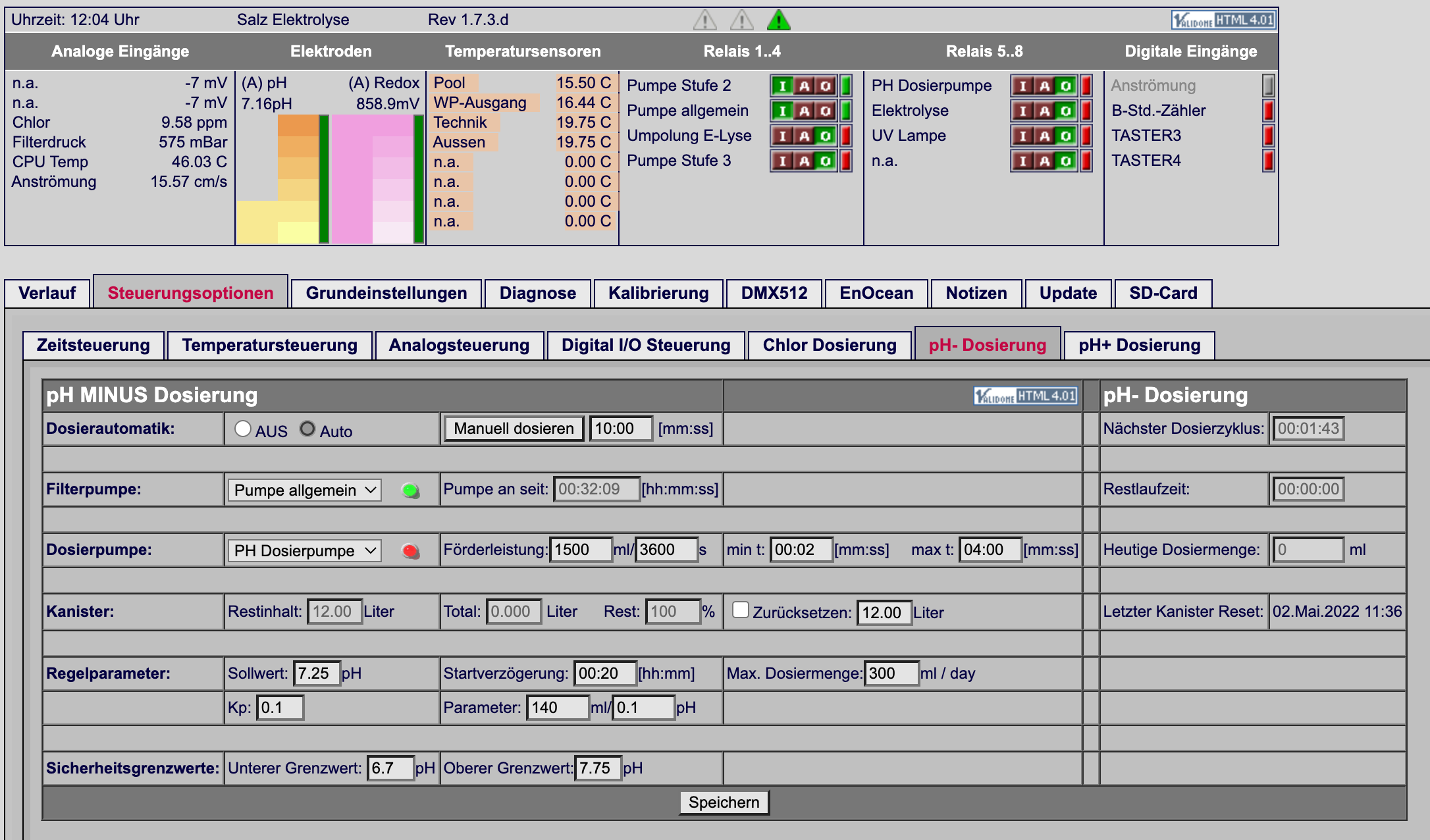This screenshot has height=840, width=1430.
Task: Open the Grundeinstellungen tab
Action: (x=386, y=294)
